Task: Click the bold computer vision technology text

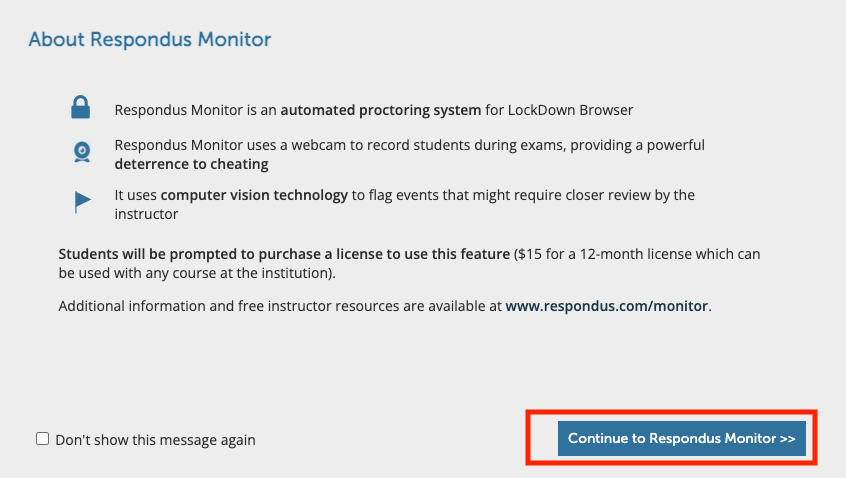Action: click(254, 195)
